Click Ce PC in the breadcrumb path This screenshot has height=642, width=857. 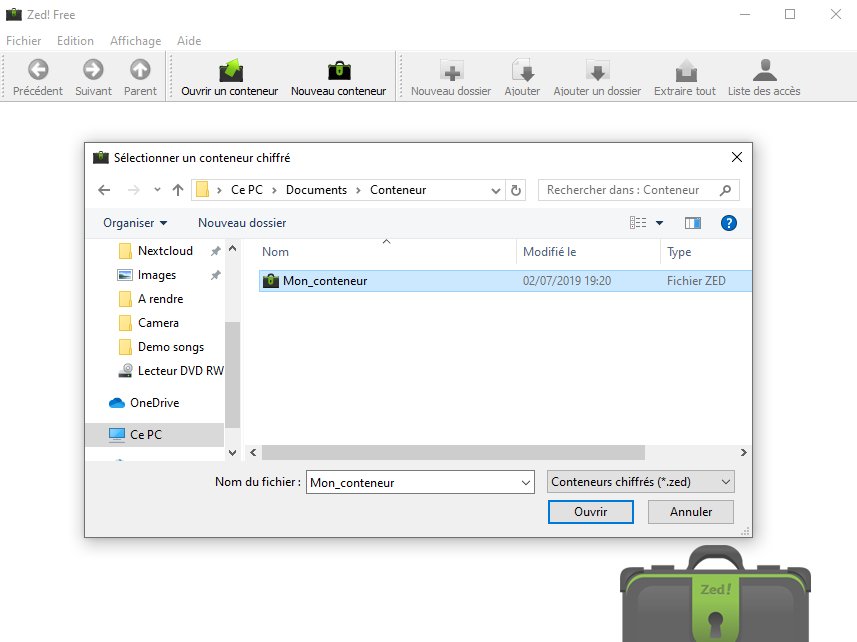[247, 190]
